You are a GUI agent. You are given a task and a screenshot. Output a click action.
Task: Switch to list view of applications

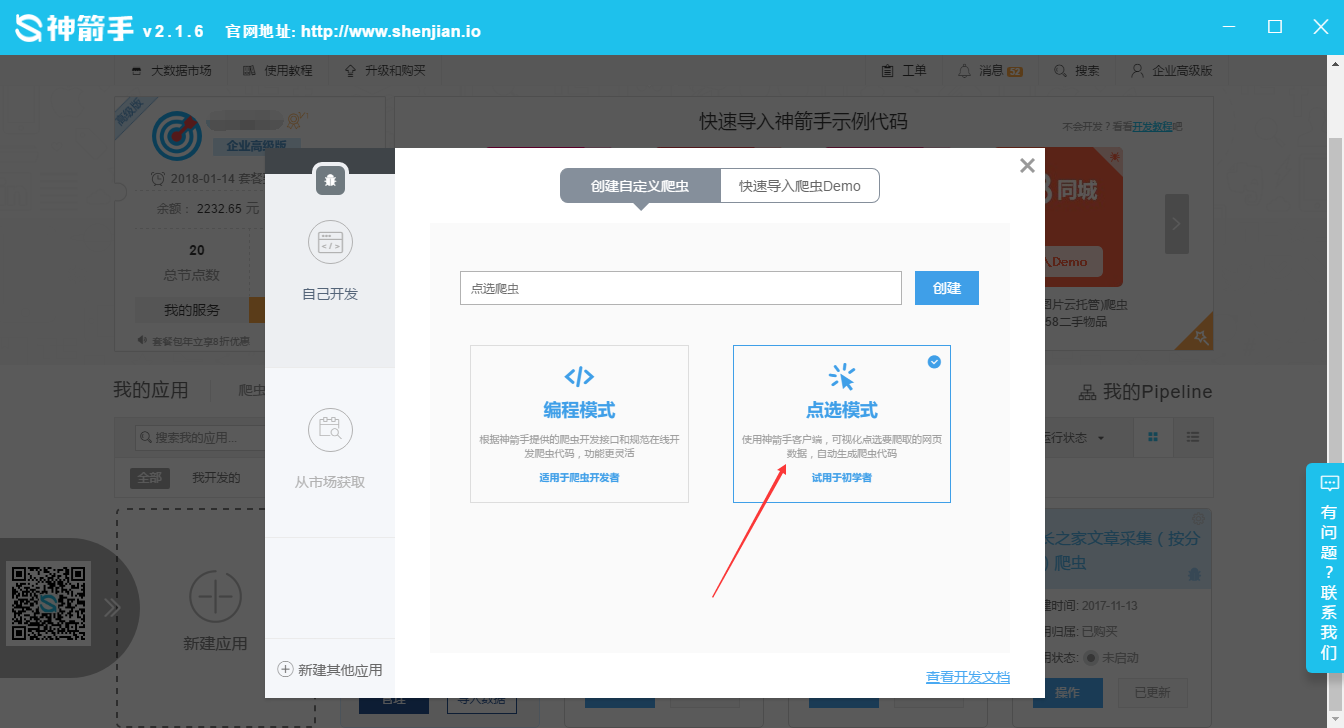pyautogui.click(x=1192, y=438)
